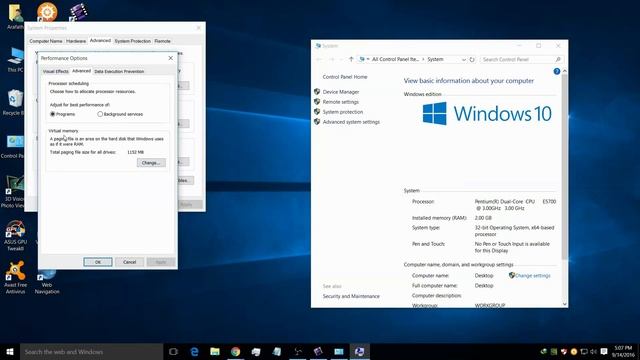Select the Background services radio button

pyautogui.click(x=100, y=114)
